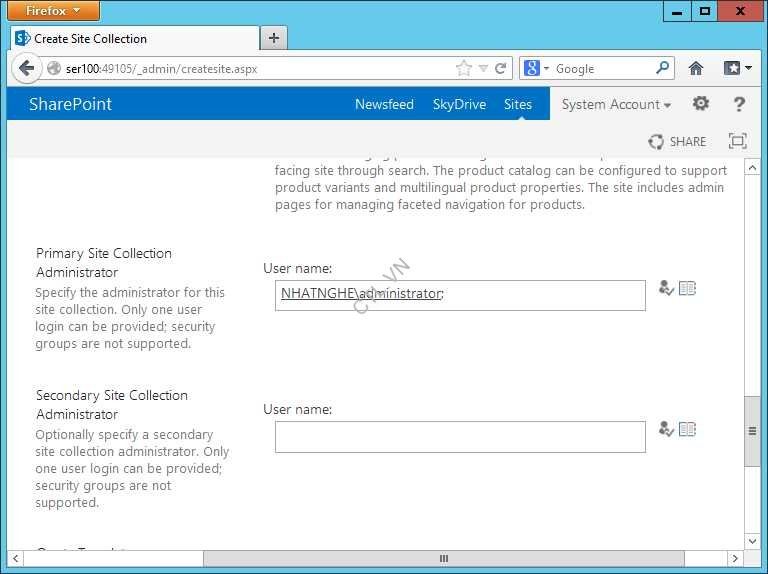The image size is (768, 574).
Task: Click the SHARE button
Action: coord(677,141)
